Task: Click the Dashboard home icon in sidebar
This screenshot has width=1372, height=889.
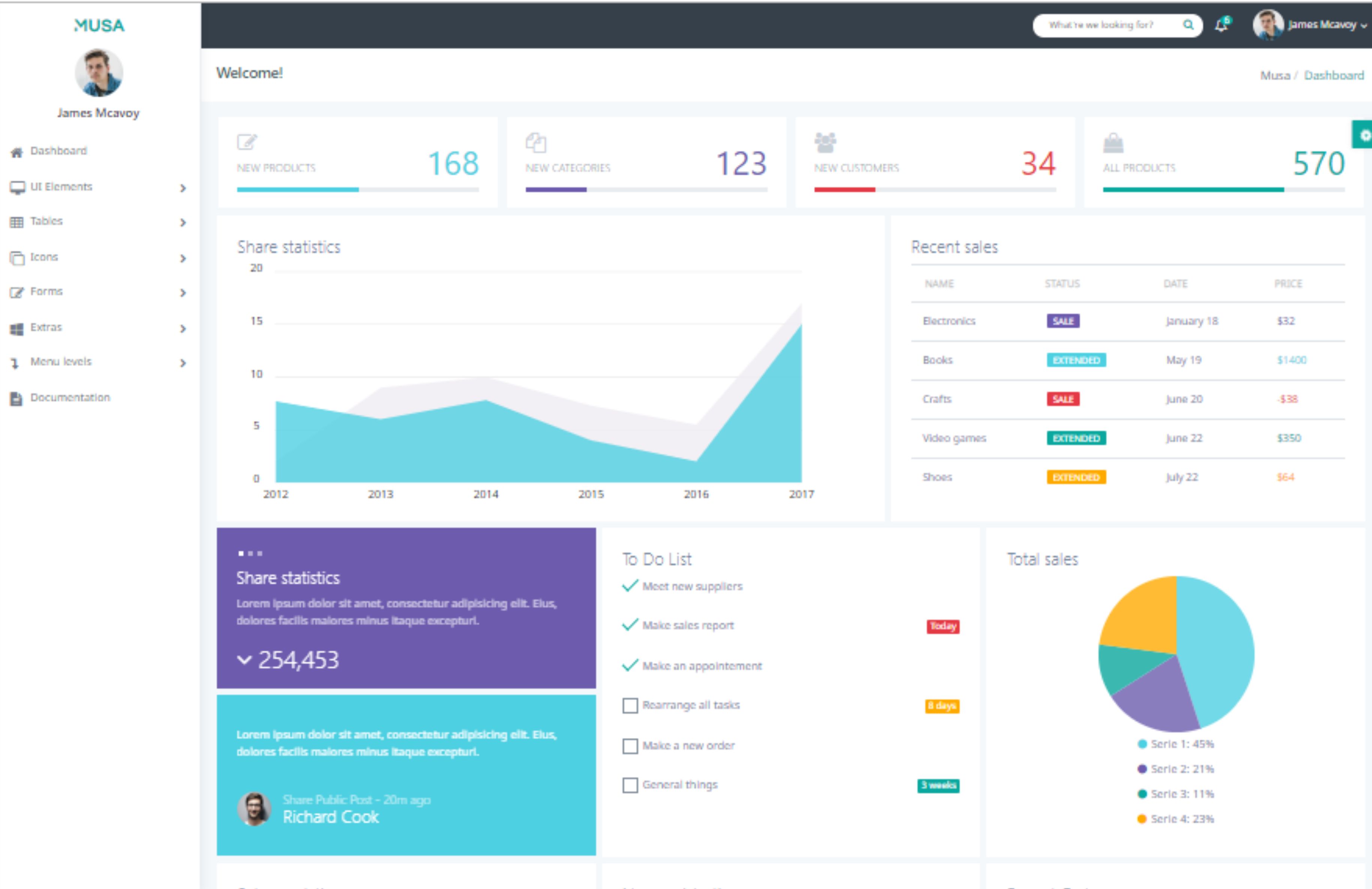Action: tap(17, 152)
